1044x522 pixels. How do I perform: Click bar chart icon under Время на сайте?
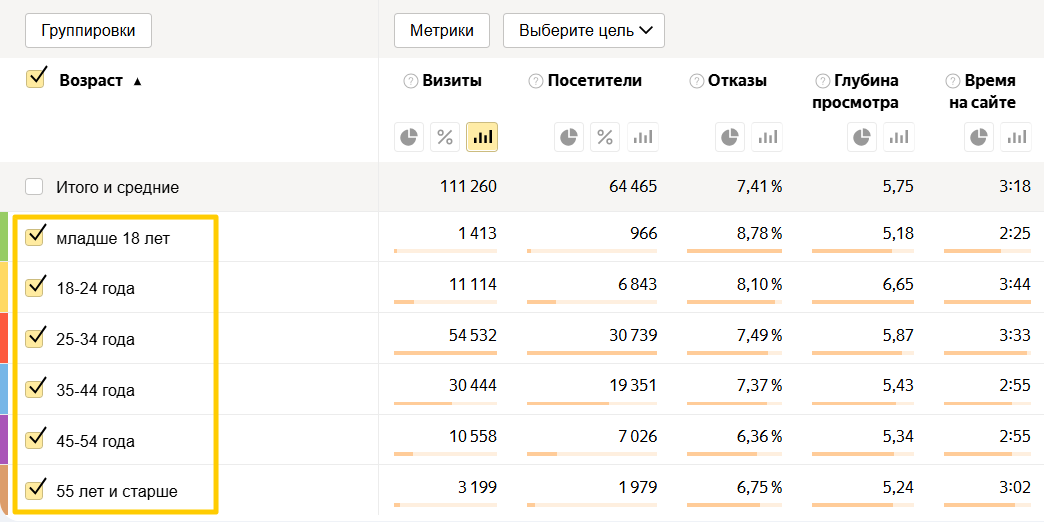(1017, 137)
